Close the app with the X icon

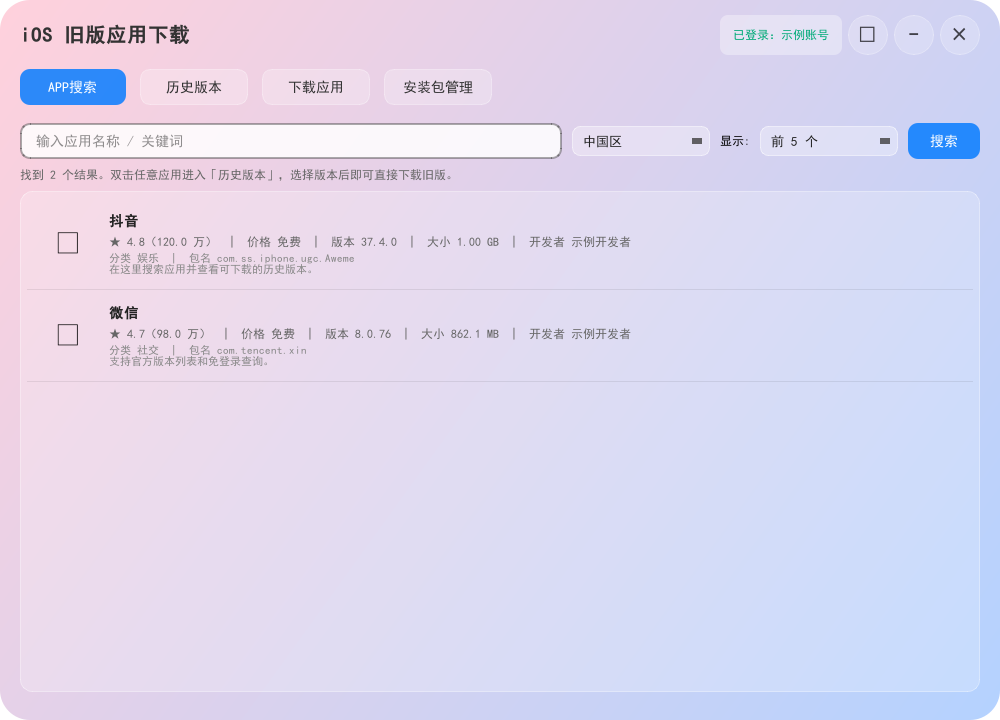(x=959, y=34)
